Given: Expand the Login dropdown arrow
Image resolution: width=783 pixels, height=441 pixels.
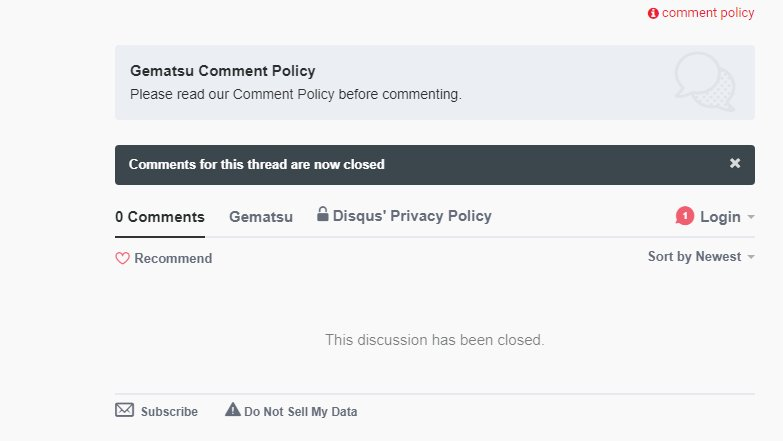Looking at the screenshot, I should click(x=751, y=217).
